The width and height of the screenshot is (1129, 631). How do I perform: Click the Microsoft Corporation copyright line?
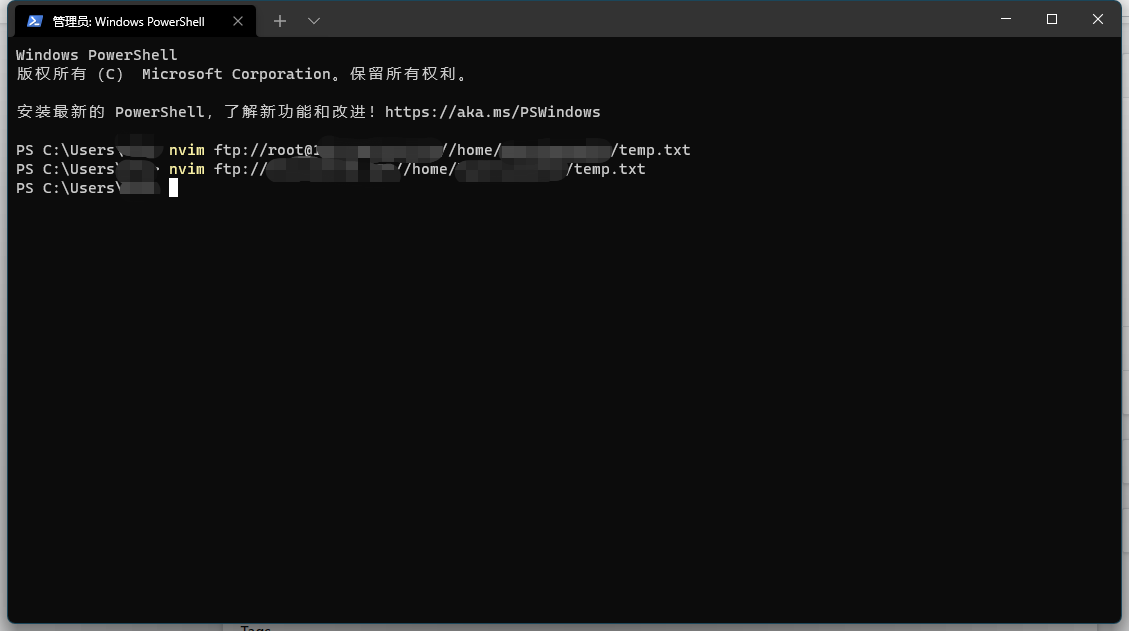click(x=243, y=73)
